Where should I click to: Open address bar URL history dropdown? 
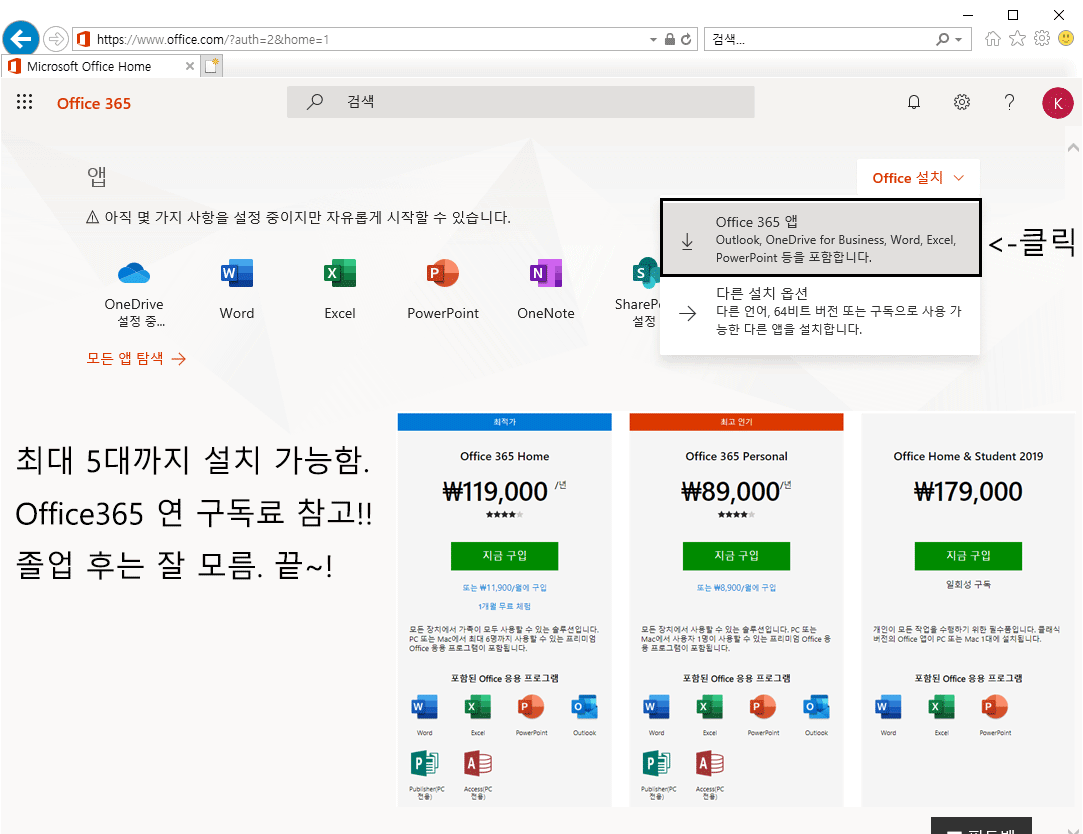tap(653, 39)
